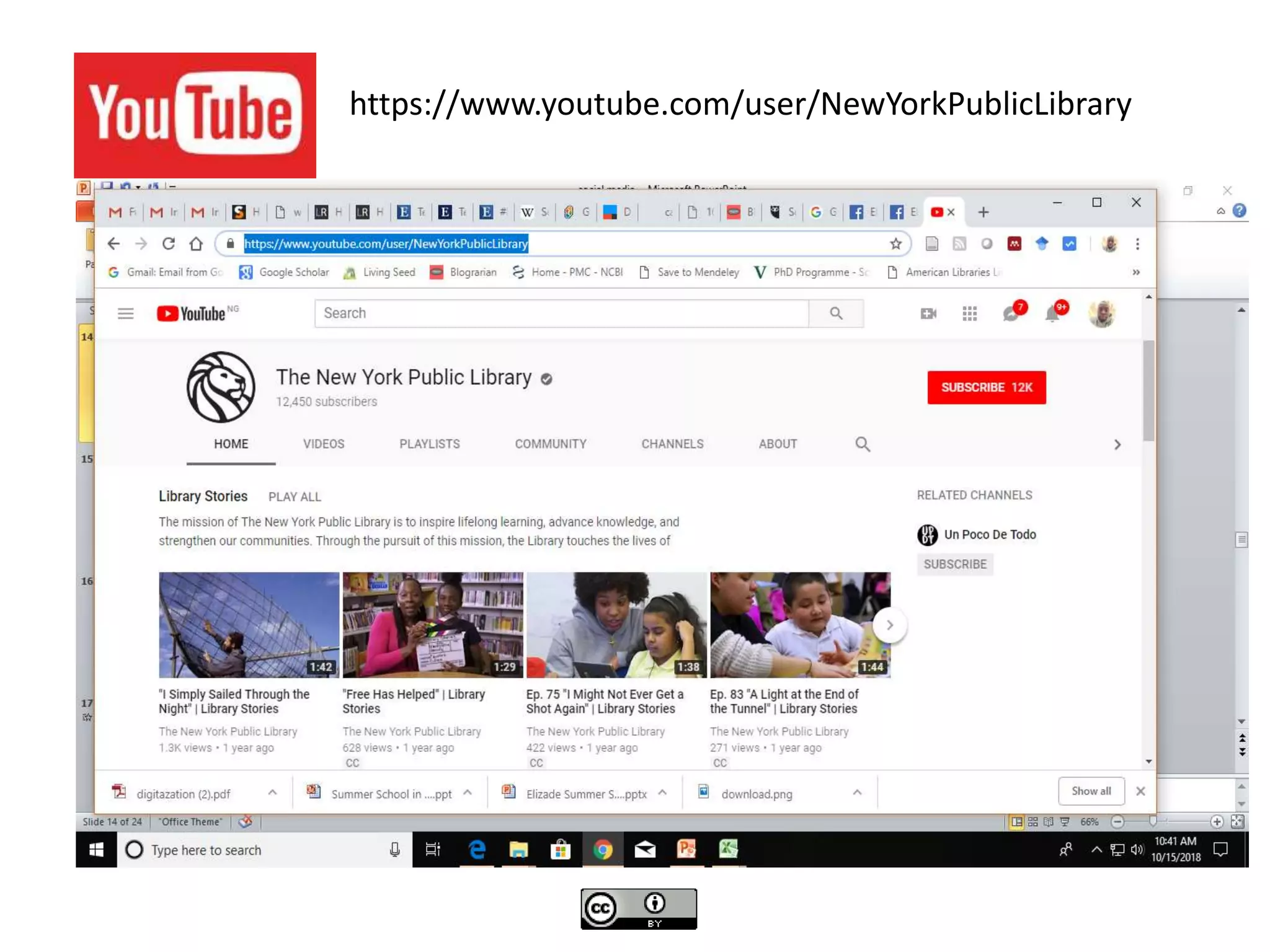Viewport: 1270px width, 952px height.
Task: Click the search magnifier button next to Search box
Action: point(836,314)
